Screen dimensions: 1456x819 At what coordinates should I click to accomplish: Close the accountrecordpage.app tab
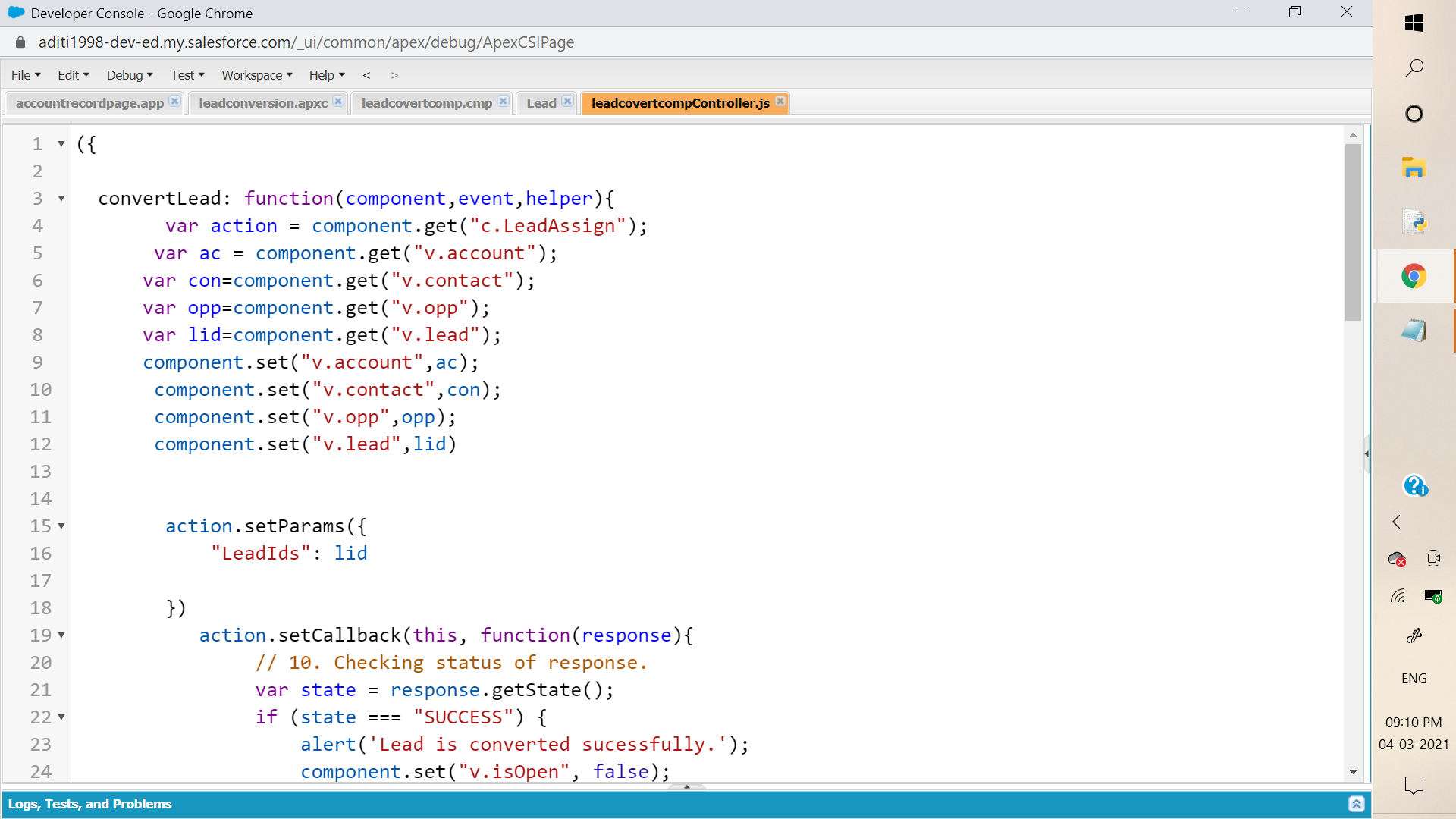[174, 101]
